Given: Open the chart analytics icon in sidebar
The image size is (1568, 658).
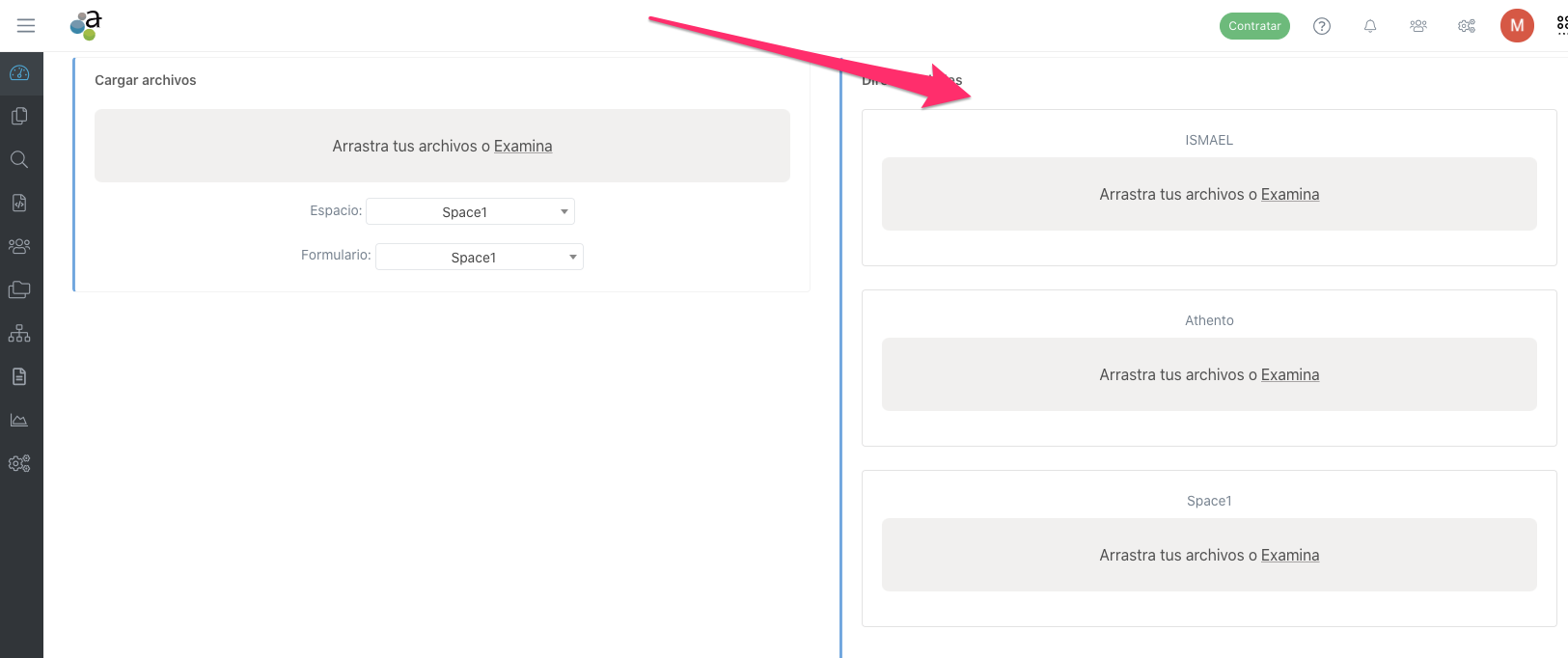Looking at the screenshot, I should (19, 421).
